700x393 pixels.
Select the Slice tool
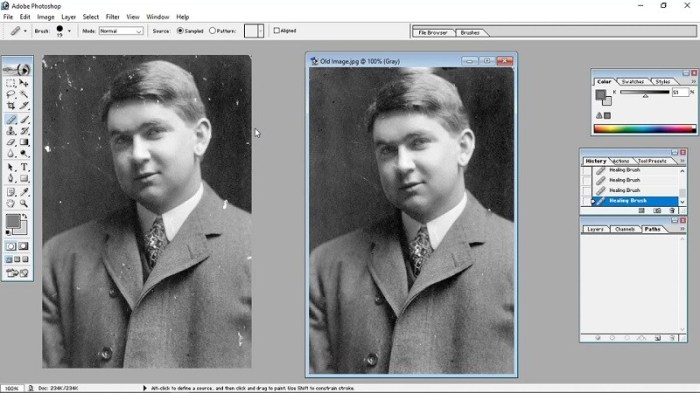click(x=24, y=106)
